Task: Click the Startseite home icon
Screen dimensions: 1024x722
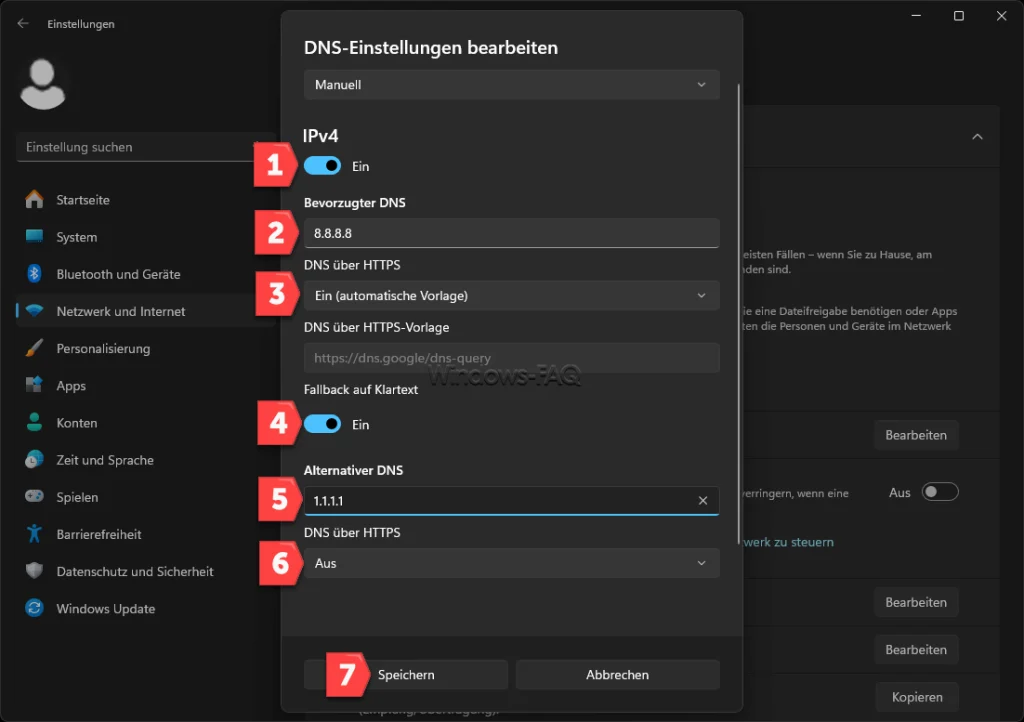Action: tap(34, 199)
